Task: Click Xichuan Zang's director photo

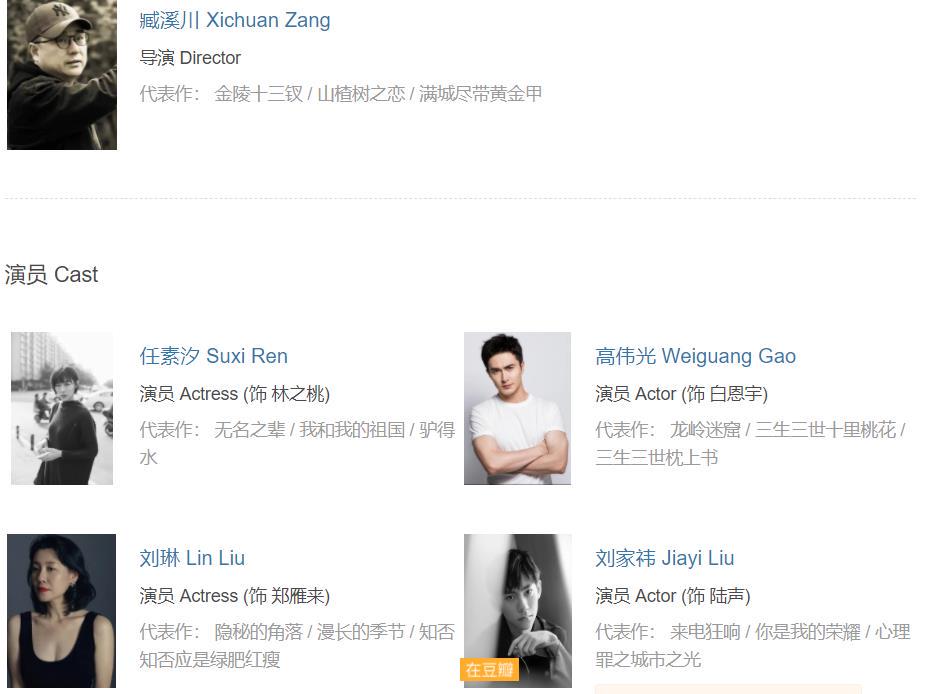Action: (x=62, y=74)
